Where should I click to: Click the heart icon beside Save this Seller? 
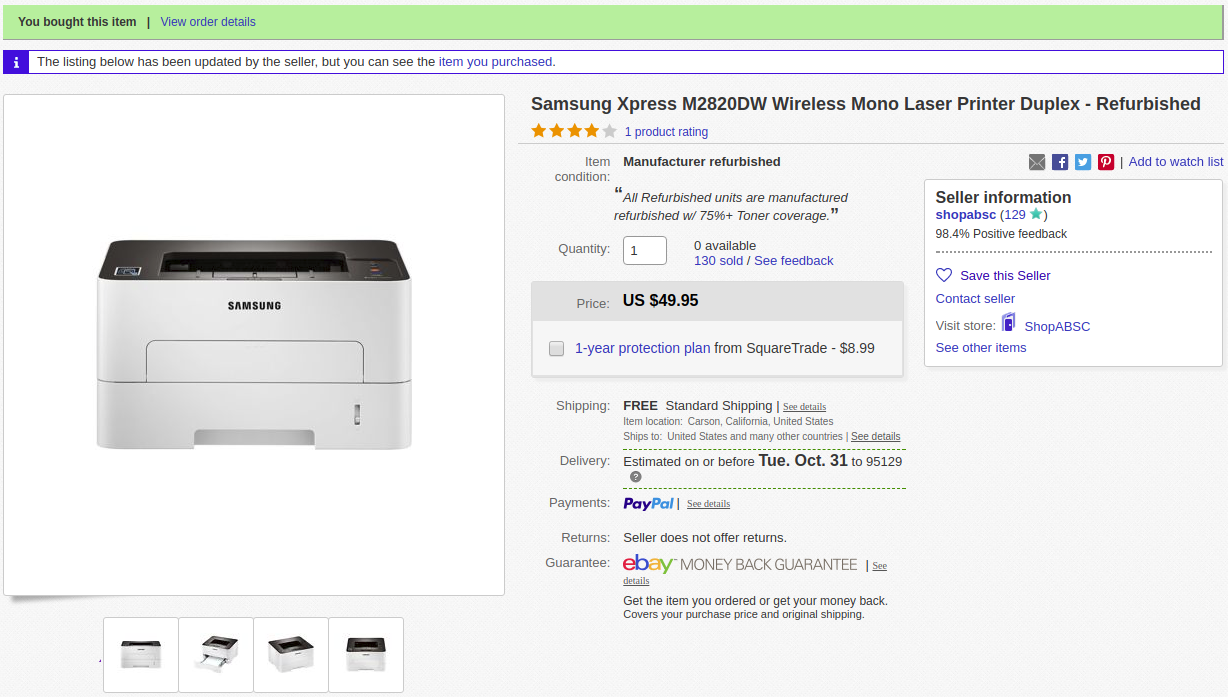pos(944,275)
